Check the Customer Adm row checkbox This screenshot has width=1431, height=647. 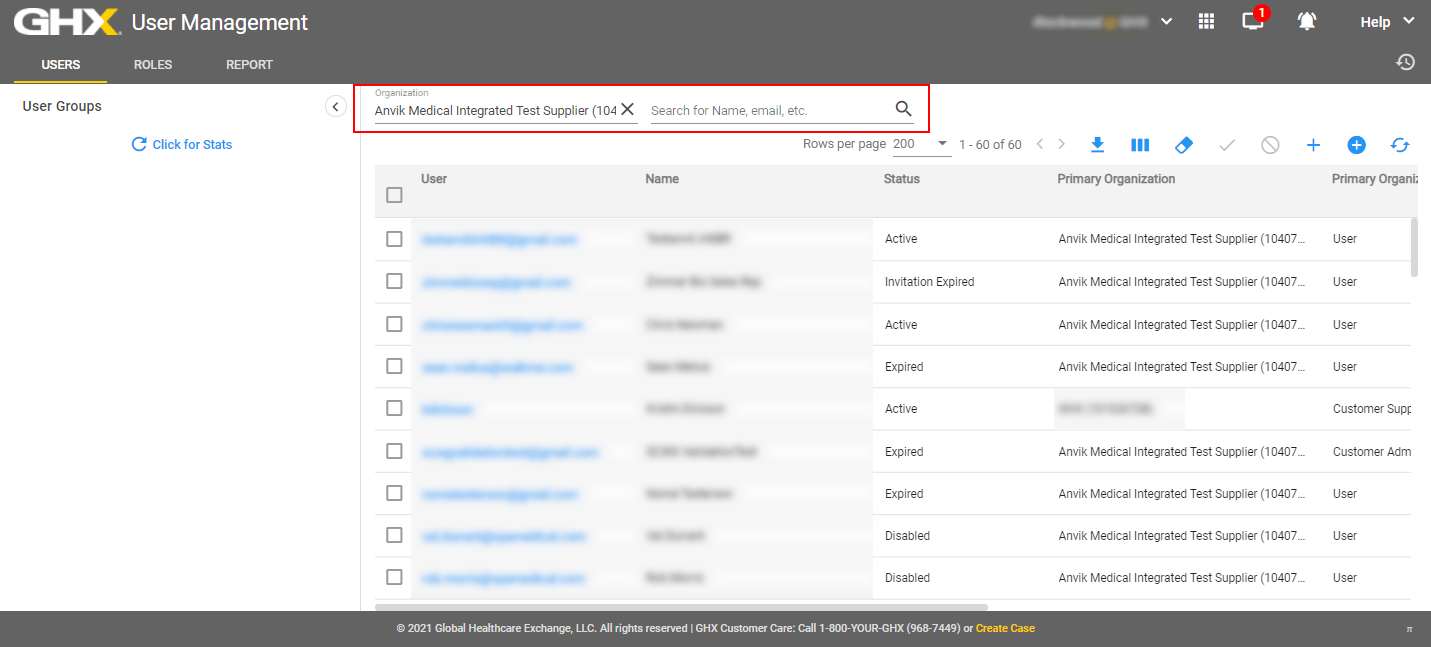(x=394, y=451)
